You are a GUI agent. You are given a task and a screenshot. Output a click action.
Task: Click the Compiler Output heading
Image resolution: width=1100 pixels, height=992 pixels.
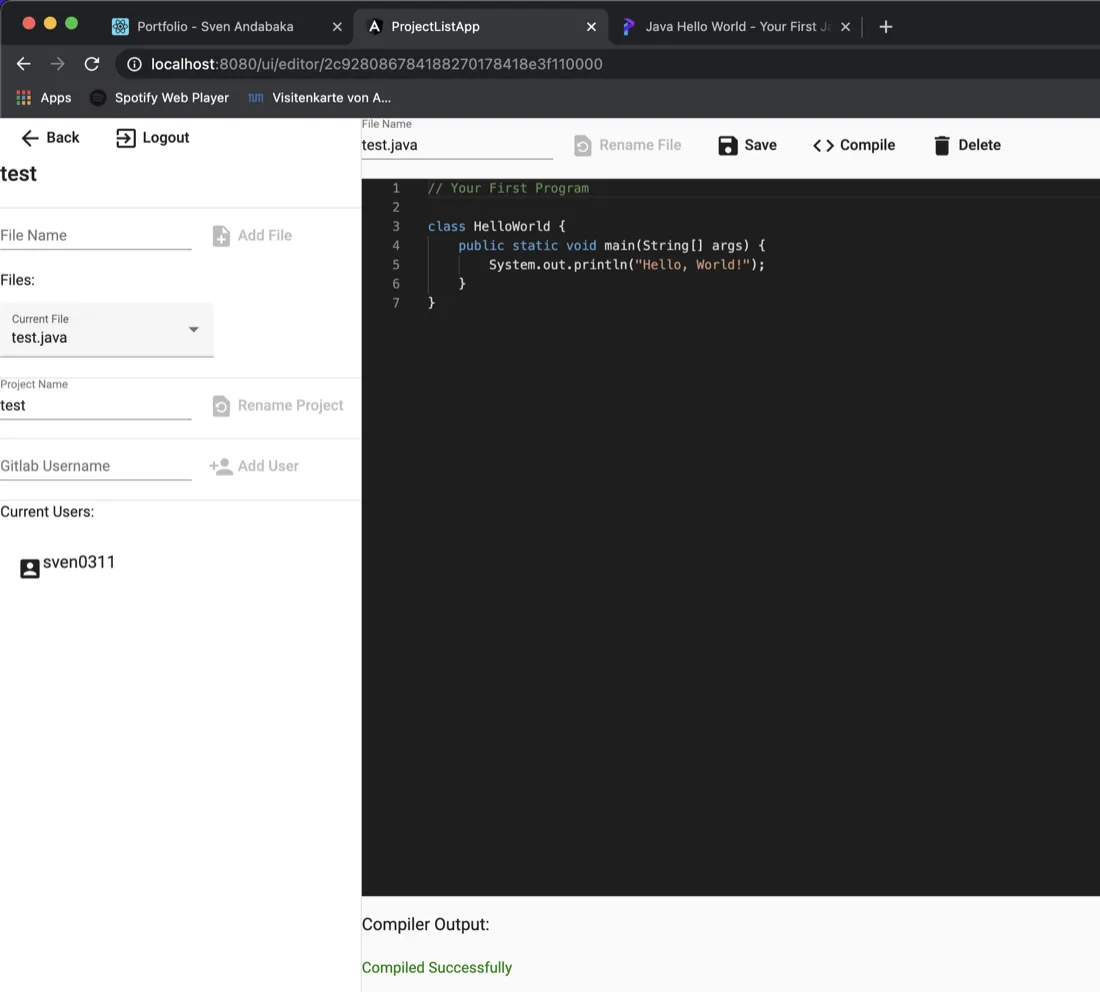point(425,925)
